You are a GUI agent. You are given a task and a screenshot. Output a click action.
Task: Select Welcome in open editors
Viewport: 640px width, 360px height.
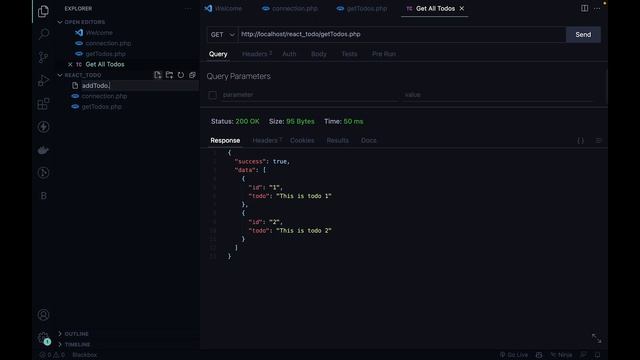pyautogui.click(x=99, y=33)
